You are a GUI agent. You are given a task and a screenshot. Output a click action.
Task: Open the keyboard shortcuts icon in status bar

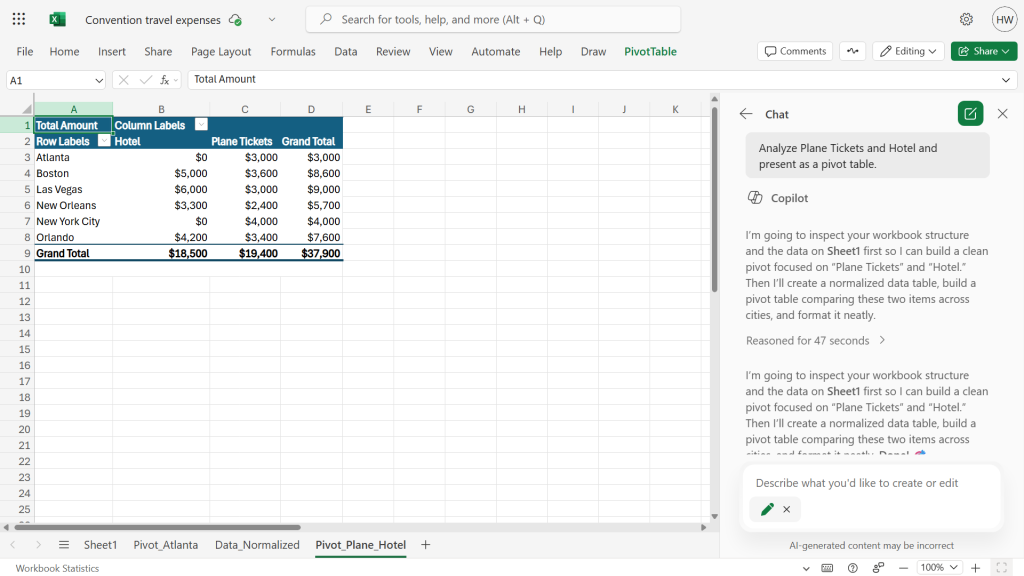(x=826, y=568)
